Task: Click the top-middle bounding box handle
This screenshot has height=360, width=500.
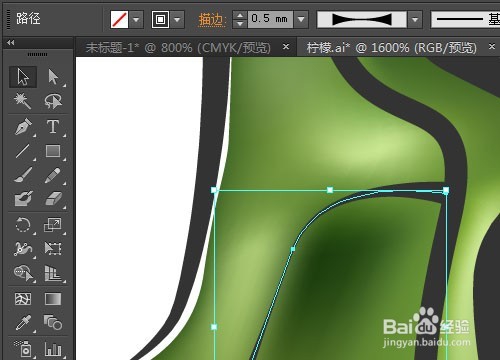Action: pos(330,190)
